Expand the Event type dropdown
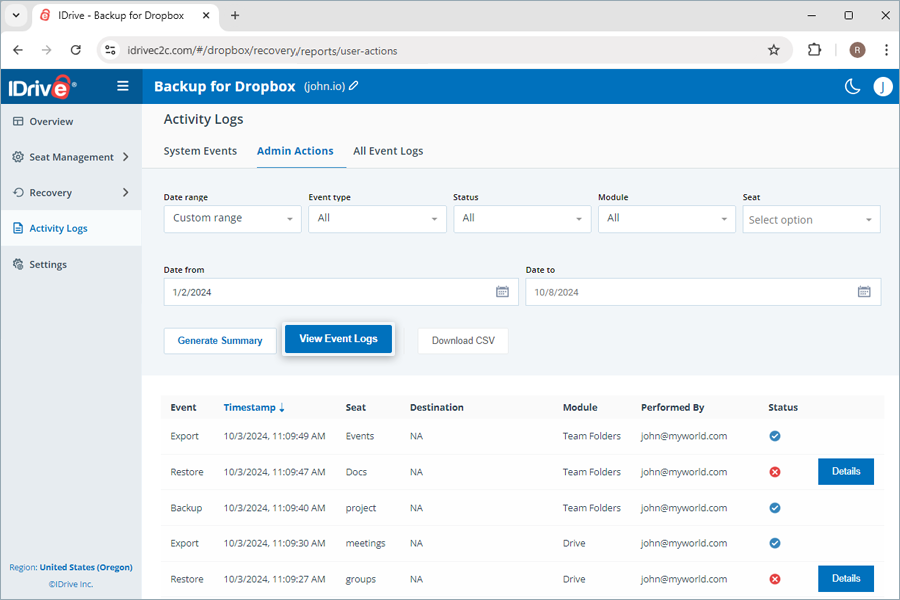 point(377,218)
